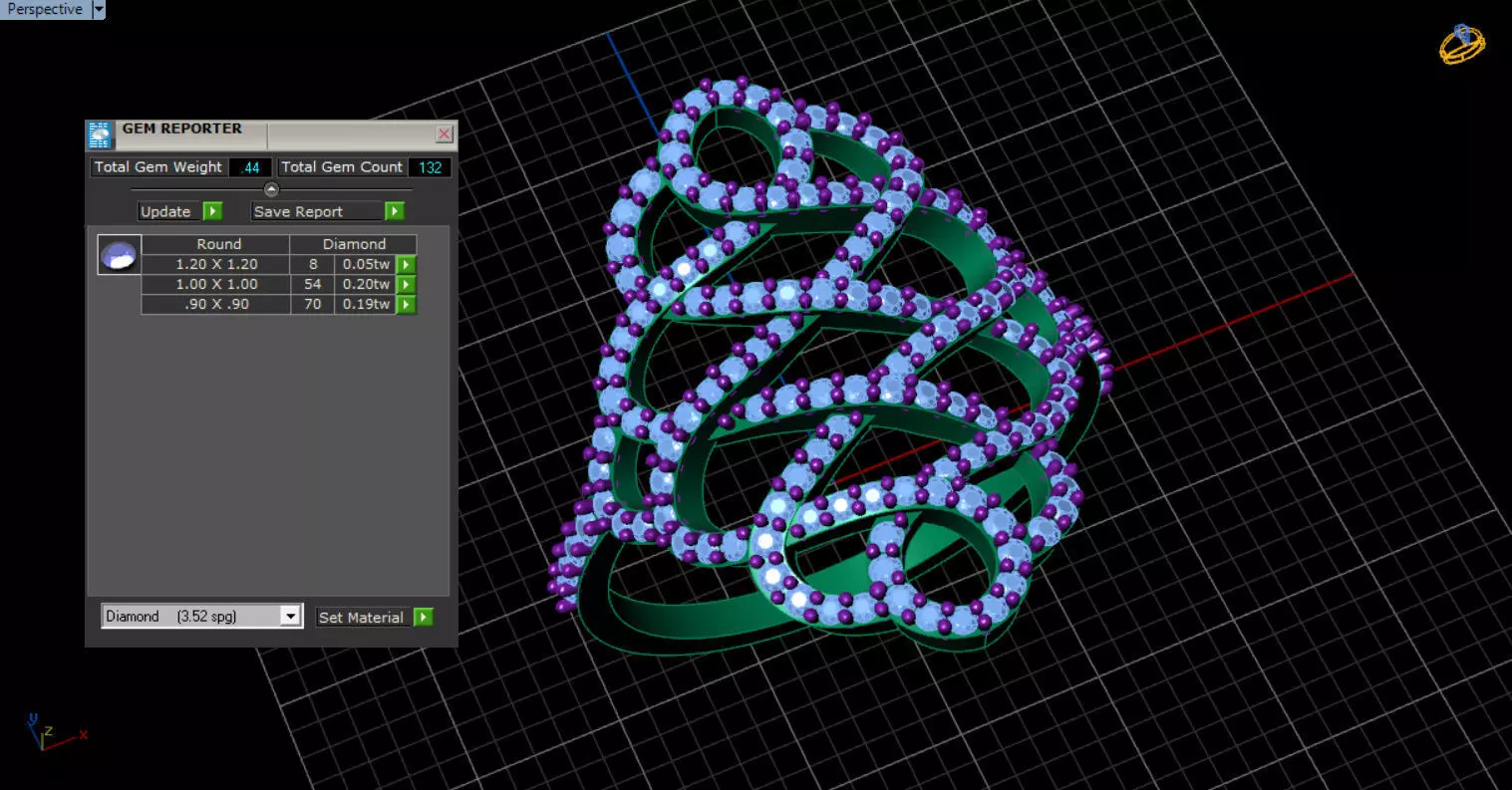Click the Gem Reporter icon in the title bar
Screen dimensions: 1512x790
click(100, 134)
